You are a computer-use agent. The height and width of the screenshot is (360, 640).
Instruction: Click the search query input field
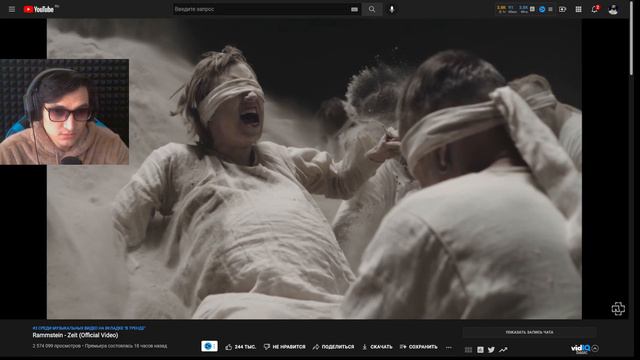pyautogui.click(x=260, y=9)
